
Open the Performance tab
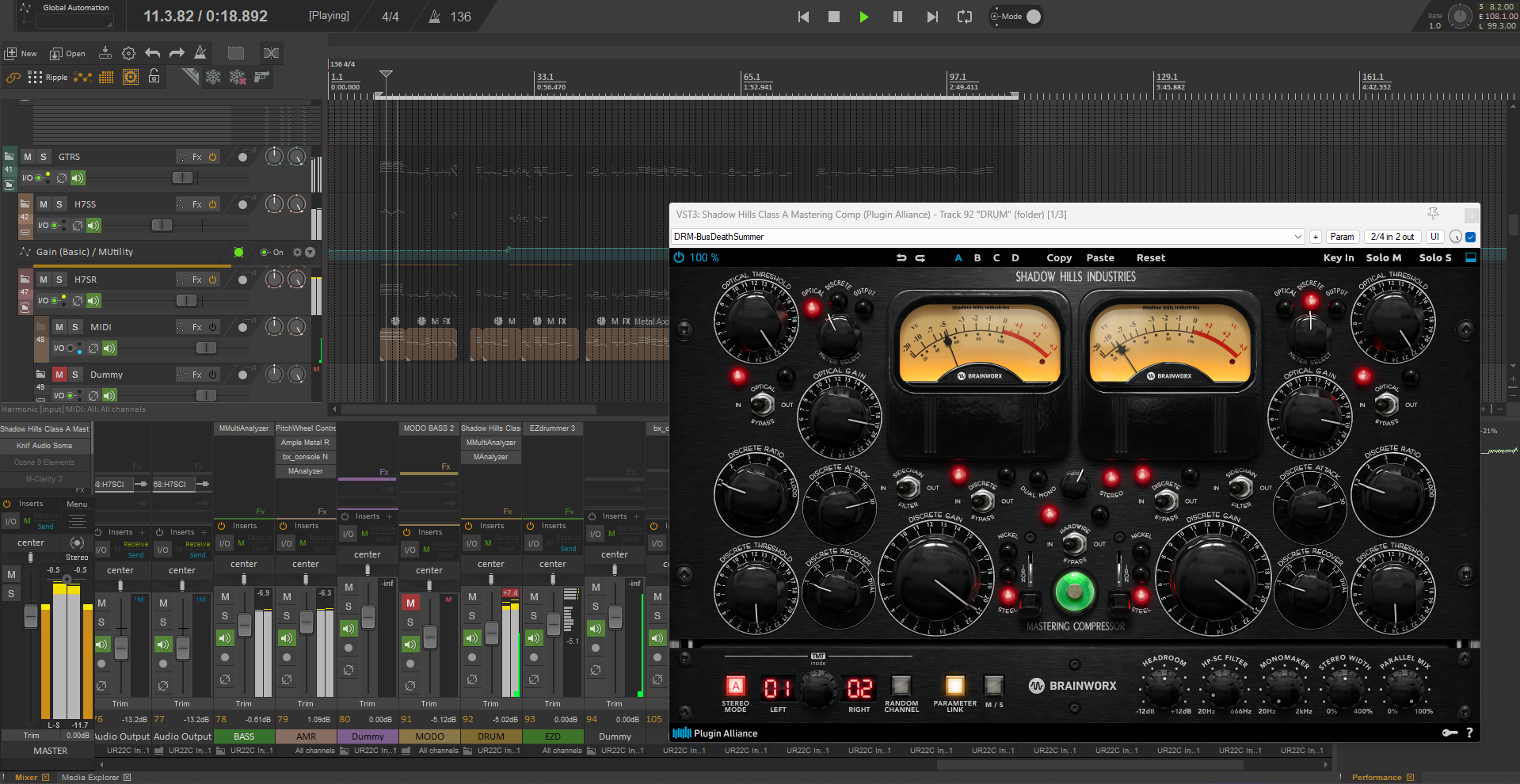pos(1377,777)
